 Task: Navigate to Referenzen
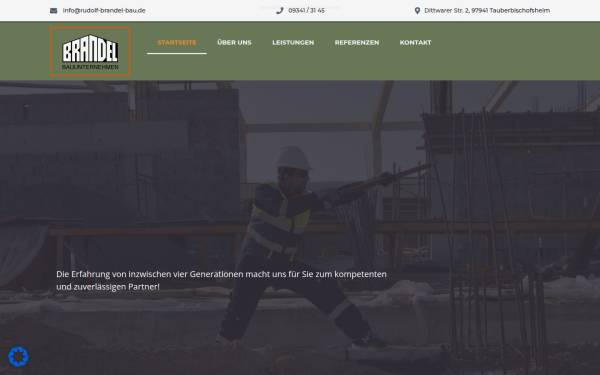[x=357, y=42]
